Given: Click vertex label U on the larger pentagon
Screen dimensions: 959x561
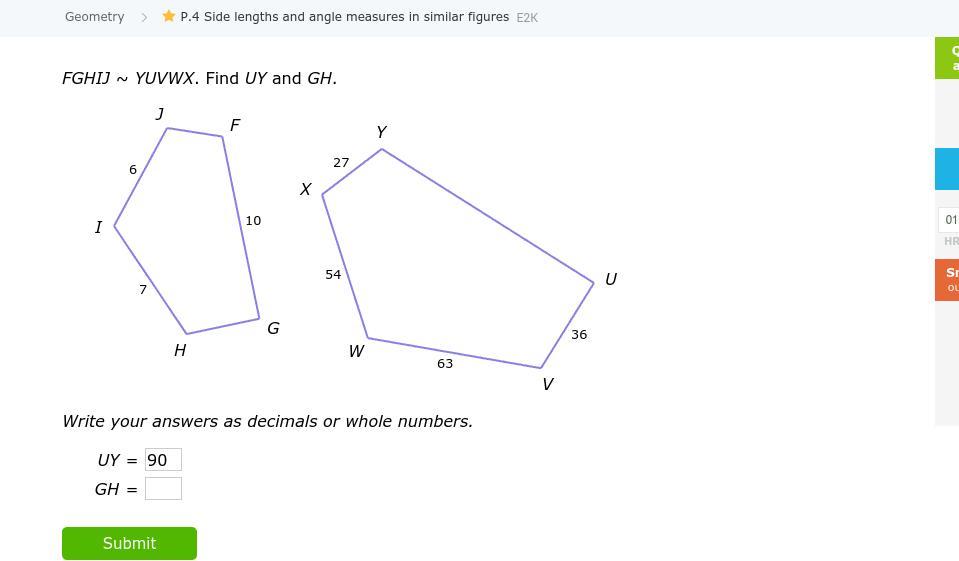Looking at the screenshot, I should 611,280.
